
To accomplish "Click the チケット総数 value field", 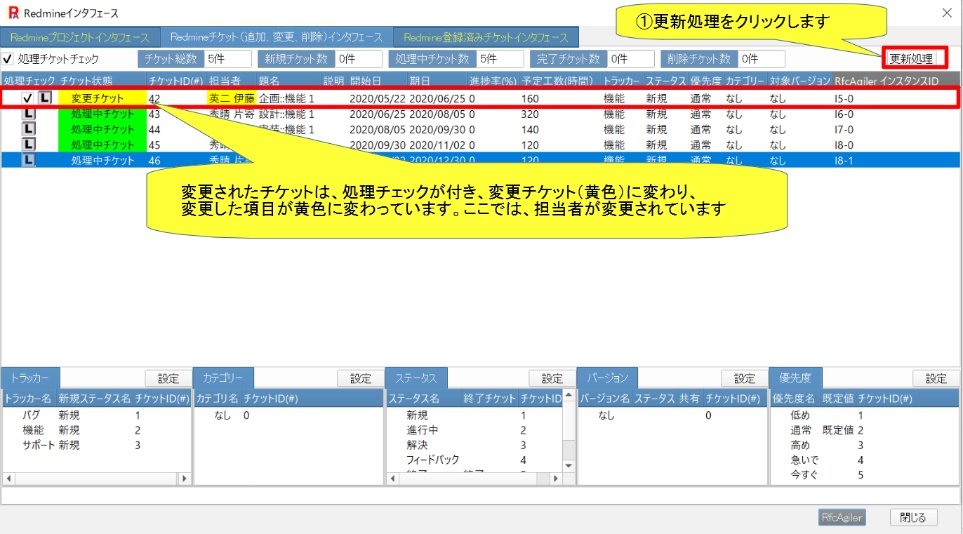I will [x=228, y=59].
